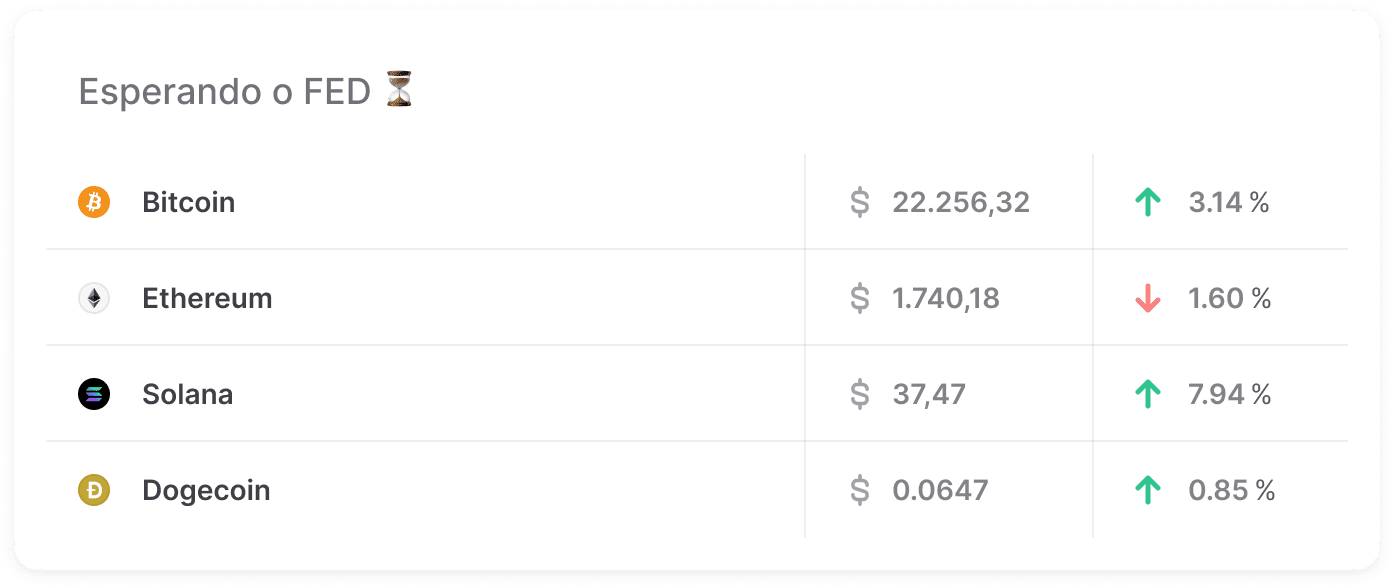The height and width of the screenshot is (588, 1394).
Task: Click Solana's green up arrow
Action: [x=1148, y=395]
